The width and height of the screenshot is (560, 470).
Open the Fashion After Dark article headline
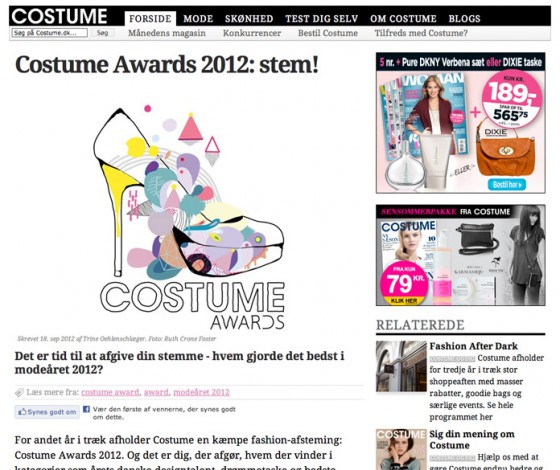tap(474, 346)
